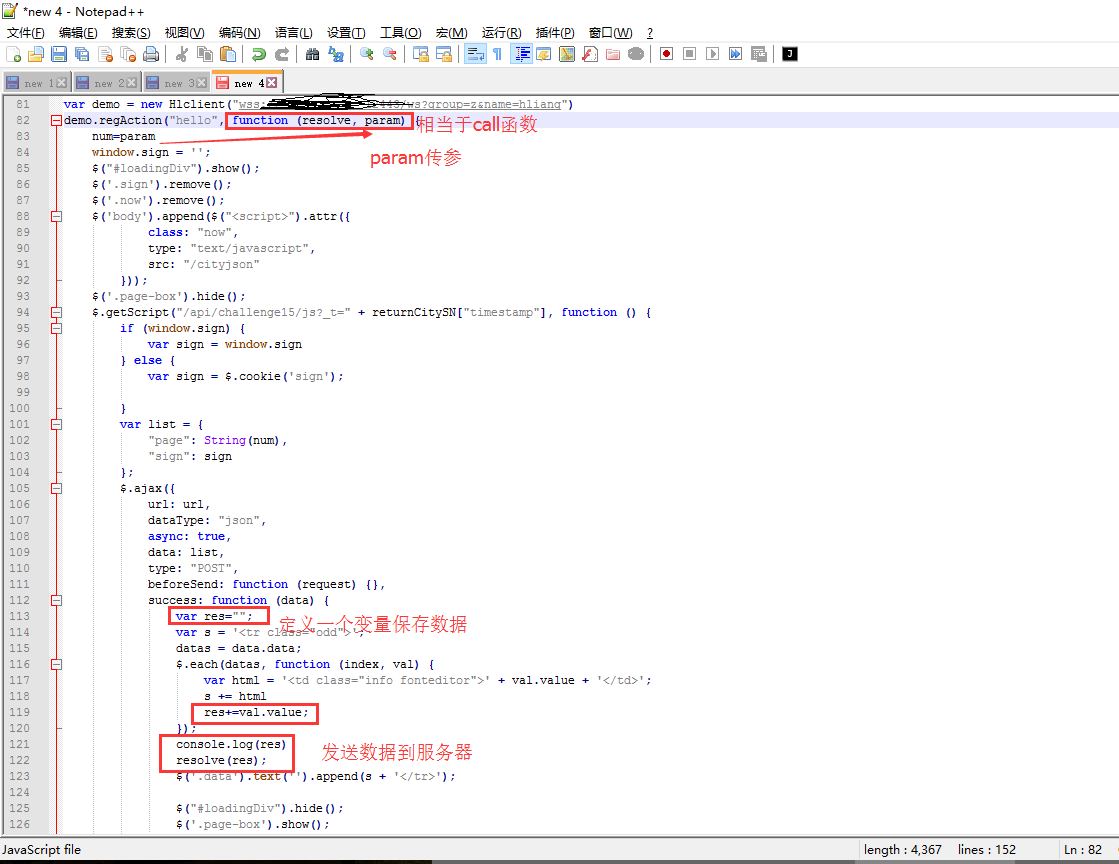1119x864 pixels.
Task: Click the Close All documents icon
Action: (x=128, y=54)
